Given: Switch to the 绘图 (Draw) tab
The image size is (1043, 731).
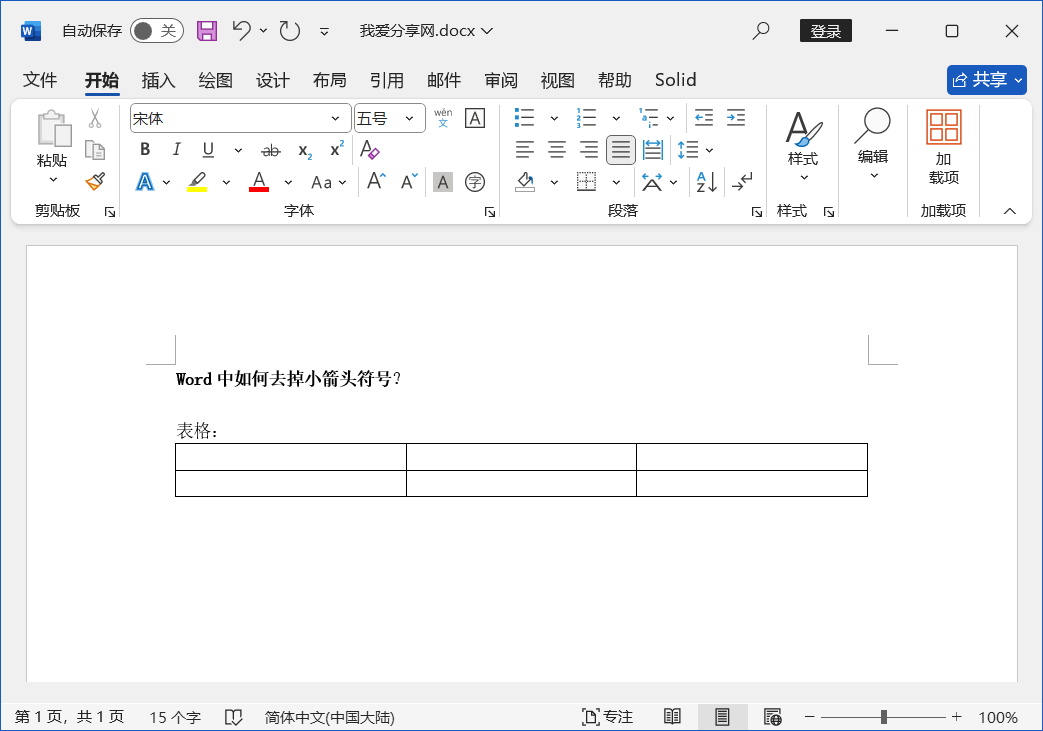Looking at the screenshot, I should [216, 80].
